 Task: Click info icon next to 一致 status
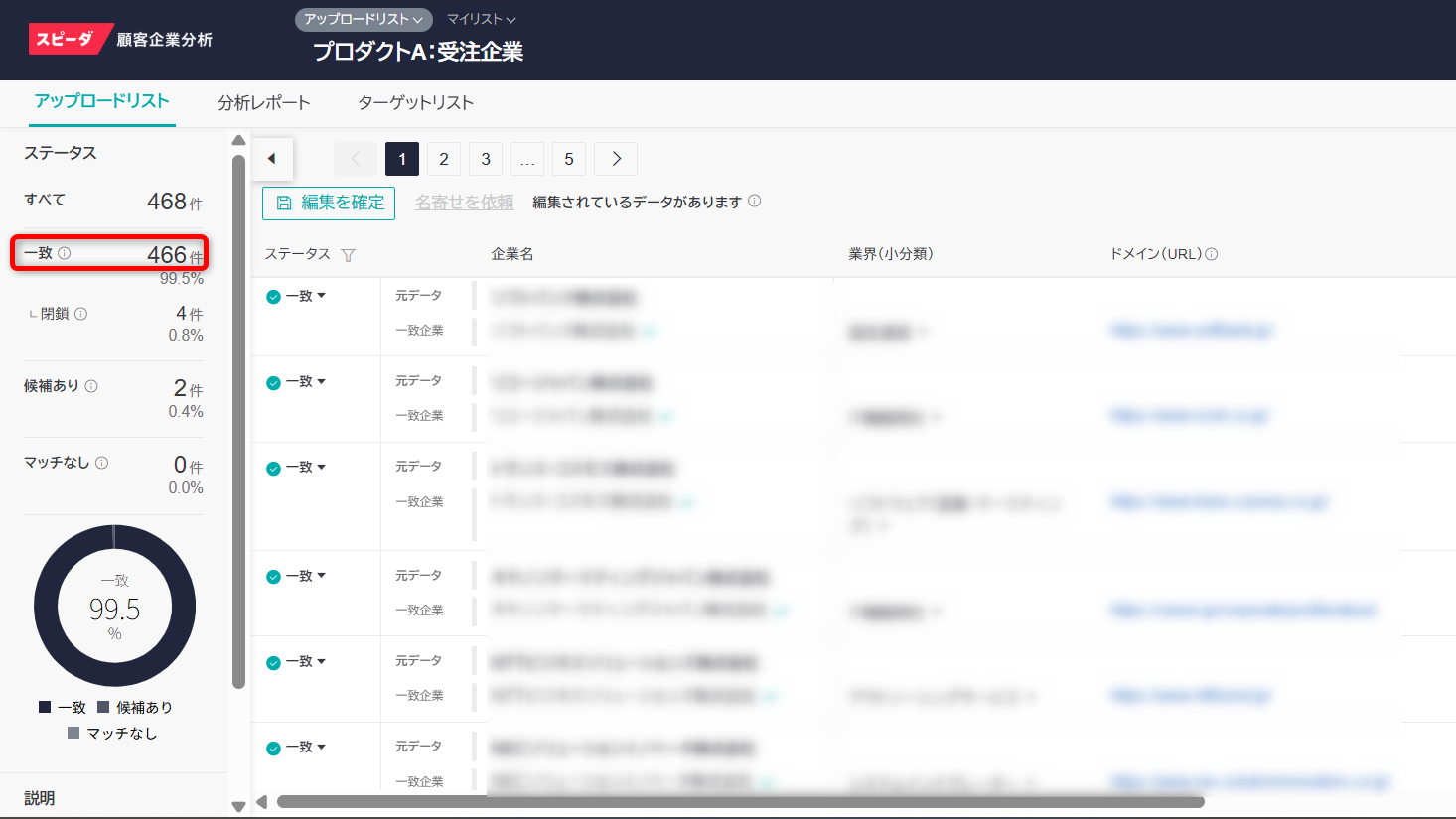(65, 253)
